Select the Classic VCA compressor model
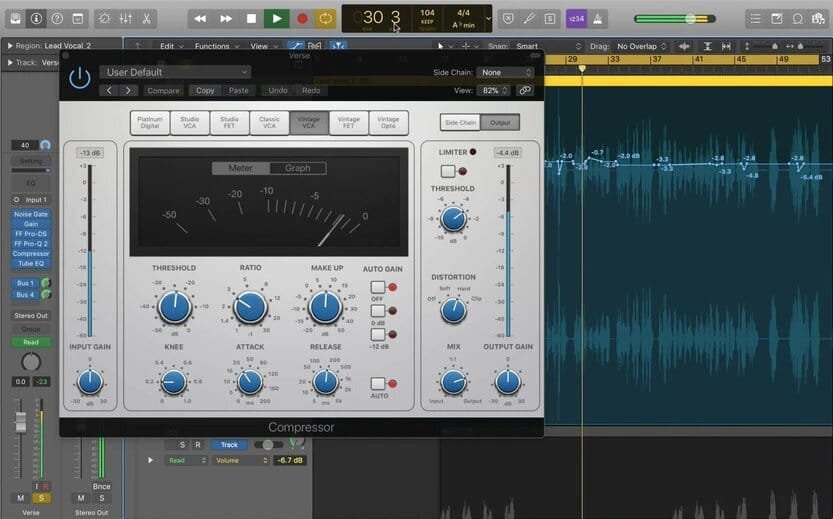Viewport: 833px width, 519px height. [269, 123]
